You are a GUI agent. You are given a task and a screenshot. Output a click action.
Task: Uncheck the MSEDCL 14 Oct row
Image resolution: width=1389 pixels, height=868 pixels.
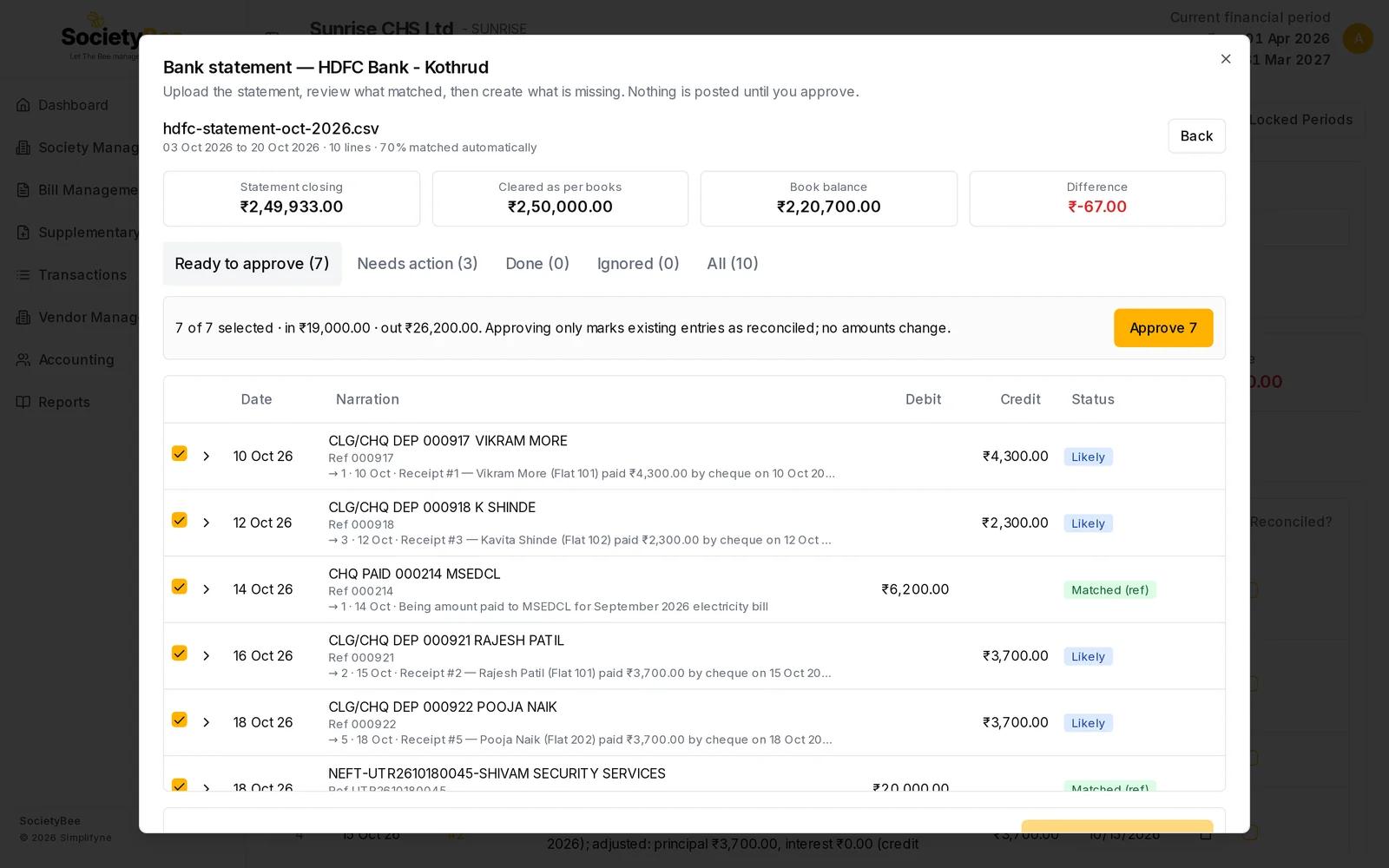(x=180, y=587)
